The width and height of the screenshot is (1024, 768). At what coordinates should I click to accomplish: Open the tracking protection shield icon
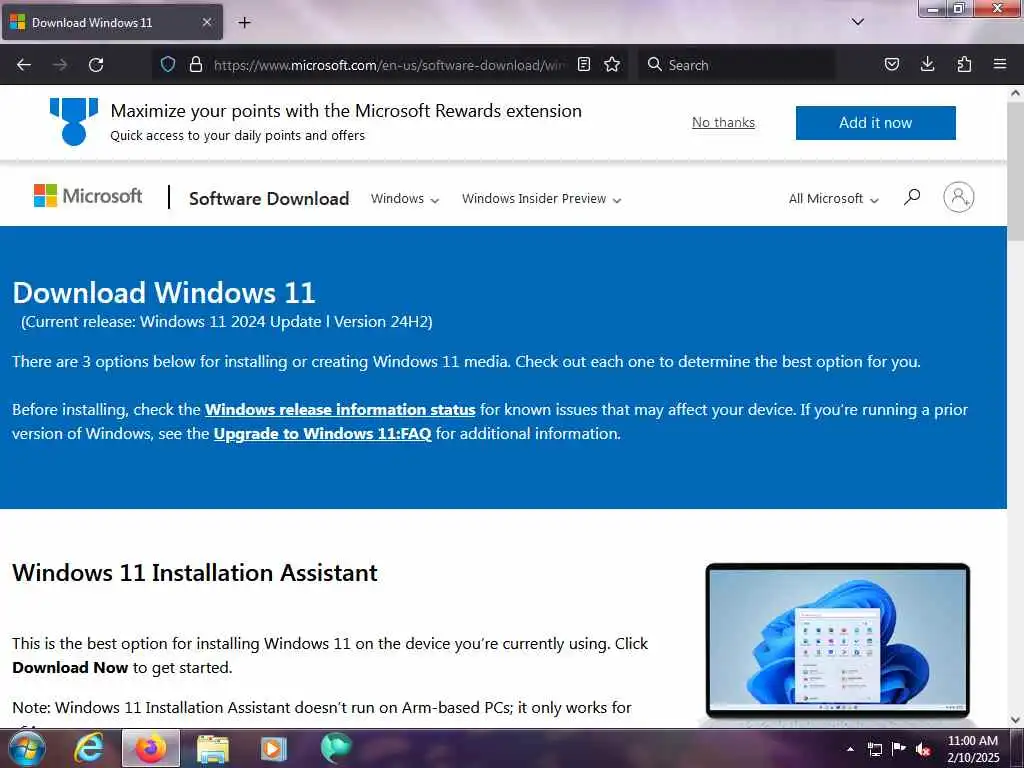click(168, 65)
